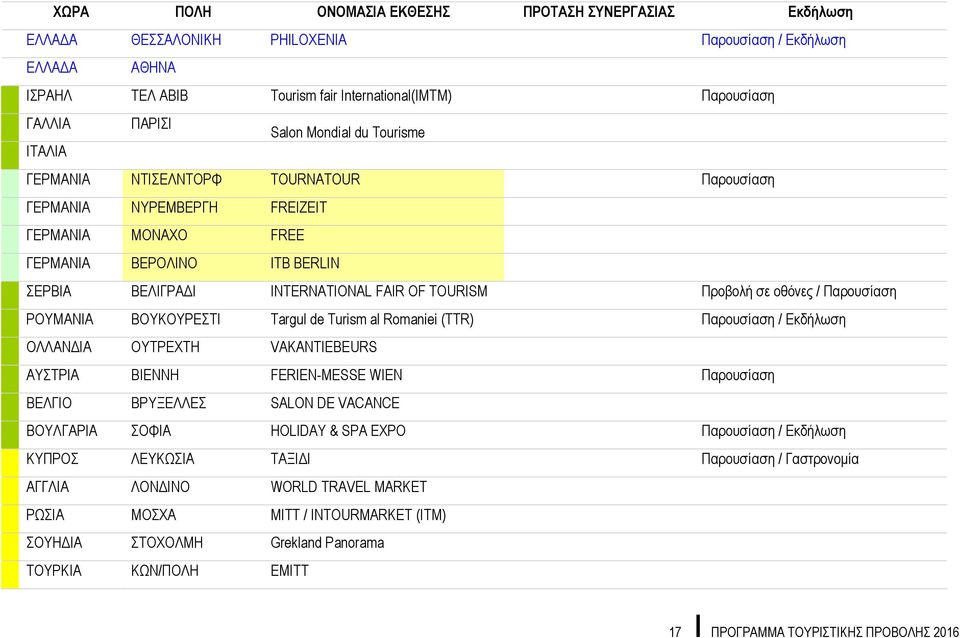The height and width of the screenshot is (638, 960).
Task: Select the FERIEN-MESSE WIEN cell
Action: [336, 375]
